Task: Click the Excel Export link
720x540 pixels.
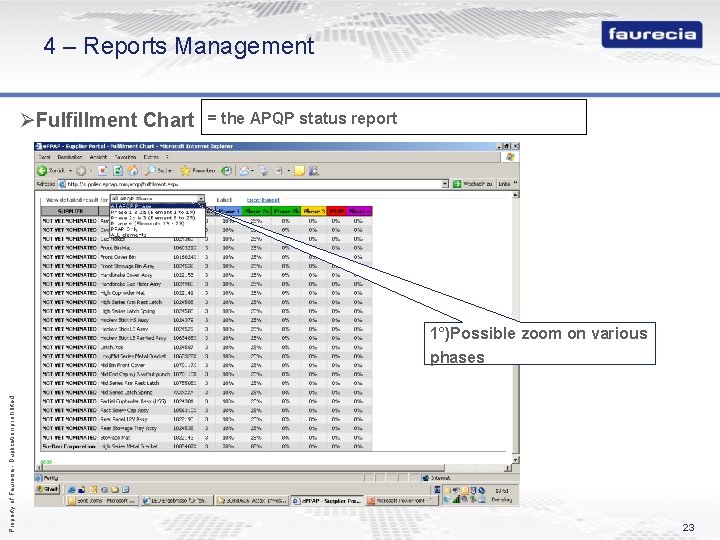Action: 263,200
